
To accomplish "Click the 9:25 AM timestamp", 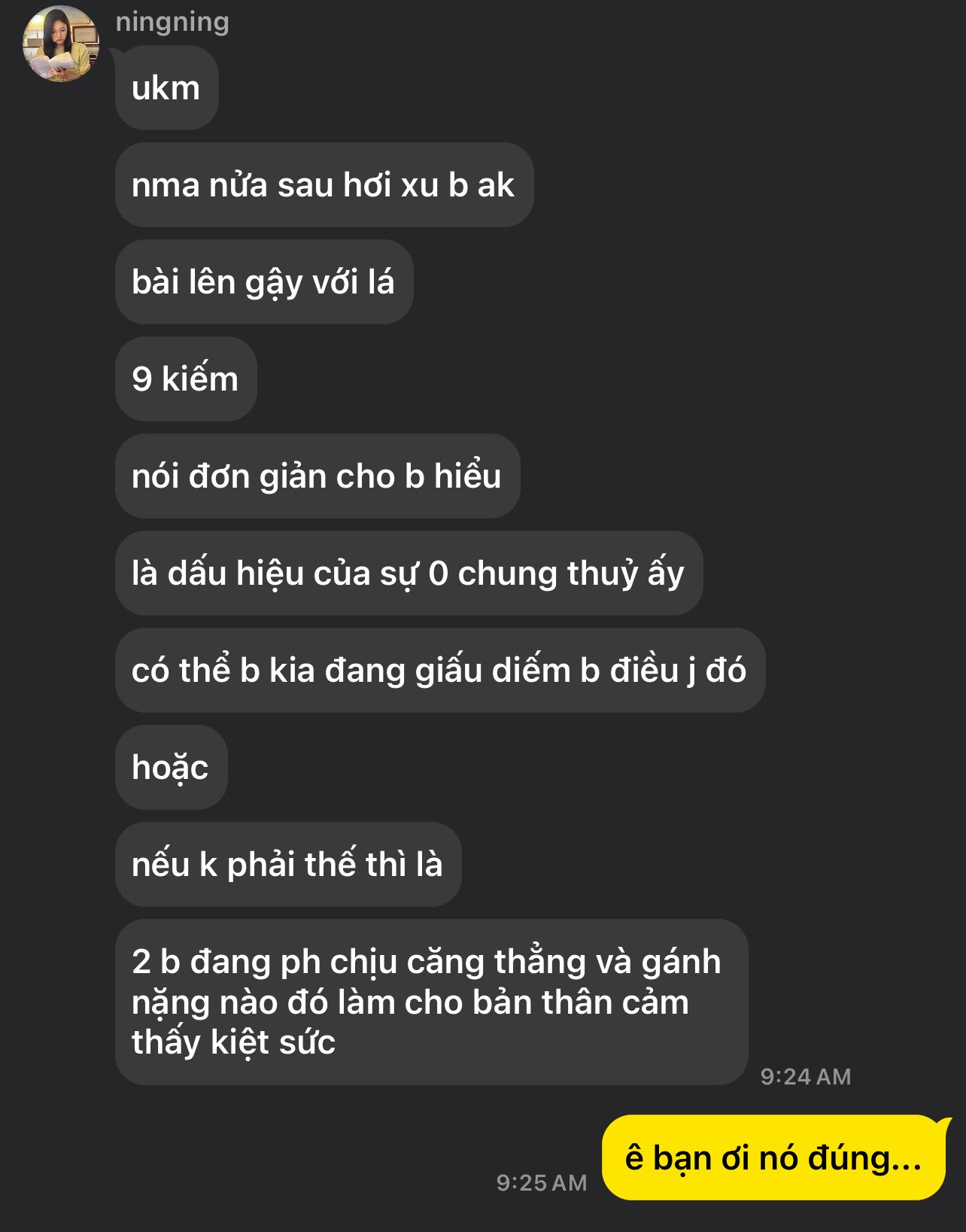I will [x=542, y=1183].
